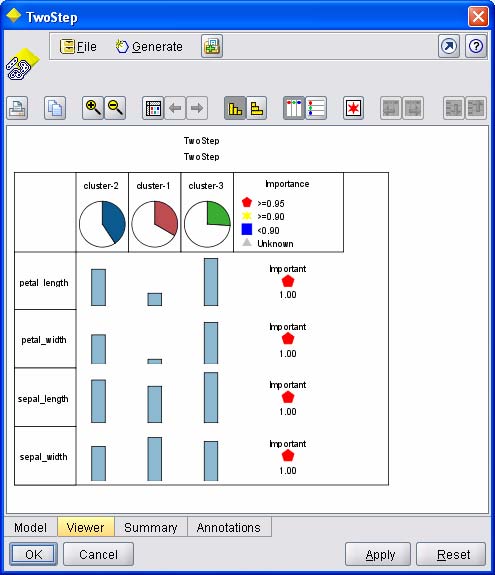Screen dimensions: 495x575
Task: Click the print icon
Action: (17, 108)
